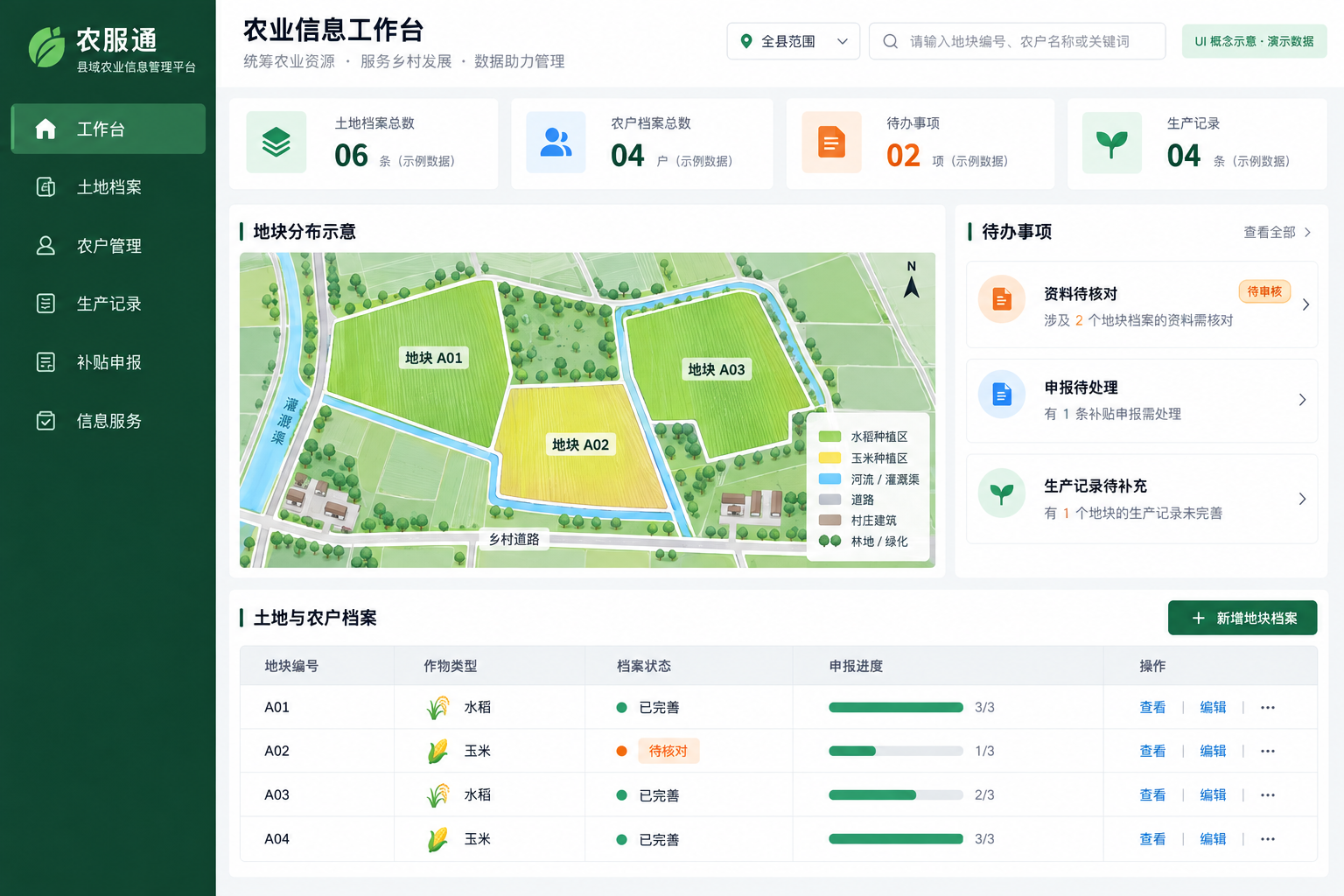Click the rice crop icon in row A01
The height and width of the screenshot is (896, 1344).
(x=437, y=707)
